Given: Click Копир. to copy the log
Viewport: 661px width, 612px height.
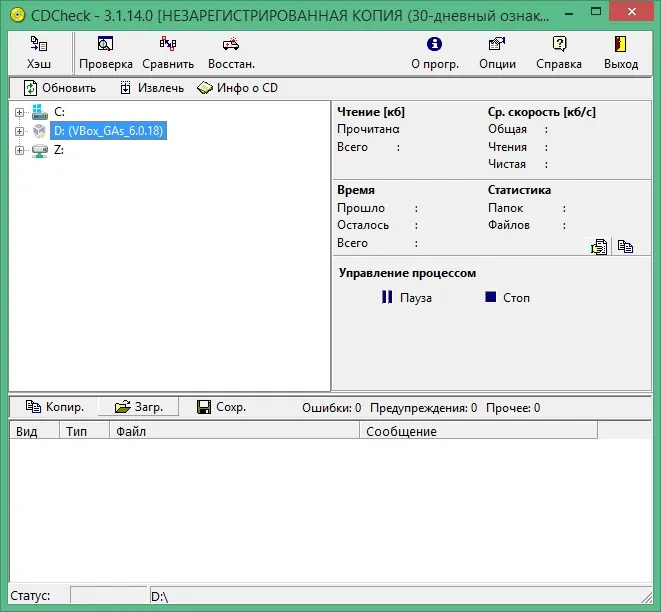Looking at the screenshot, I should (55, 407).
